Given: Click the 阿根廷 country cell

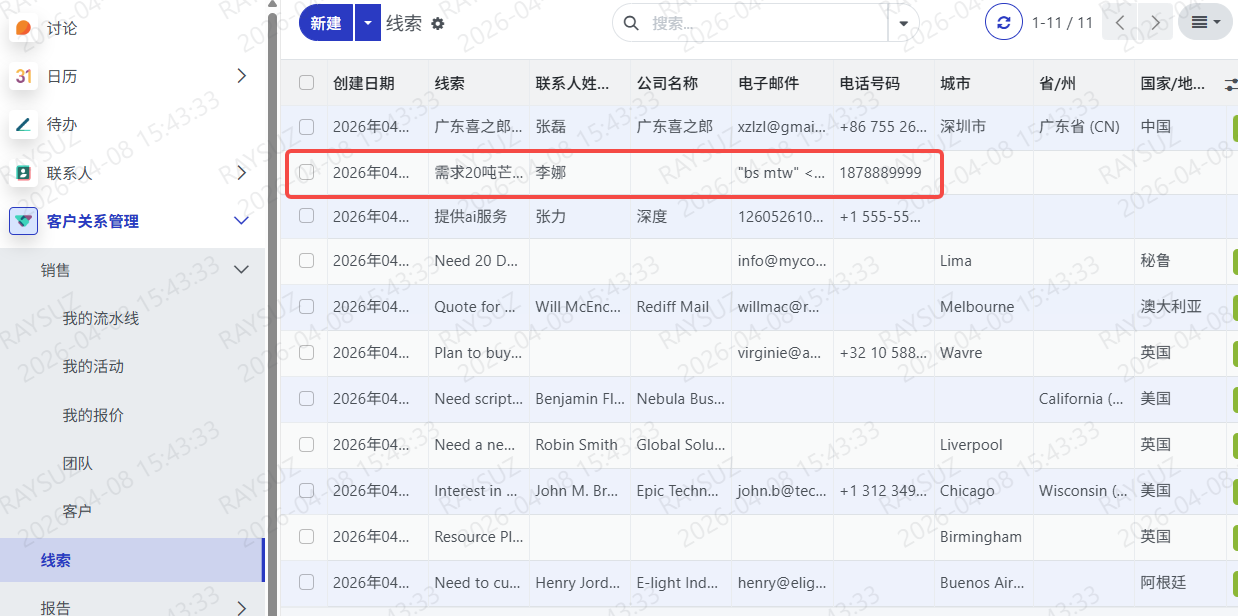Looking at the screenshot, I should (x=1180, y=582).
